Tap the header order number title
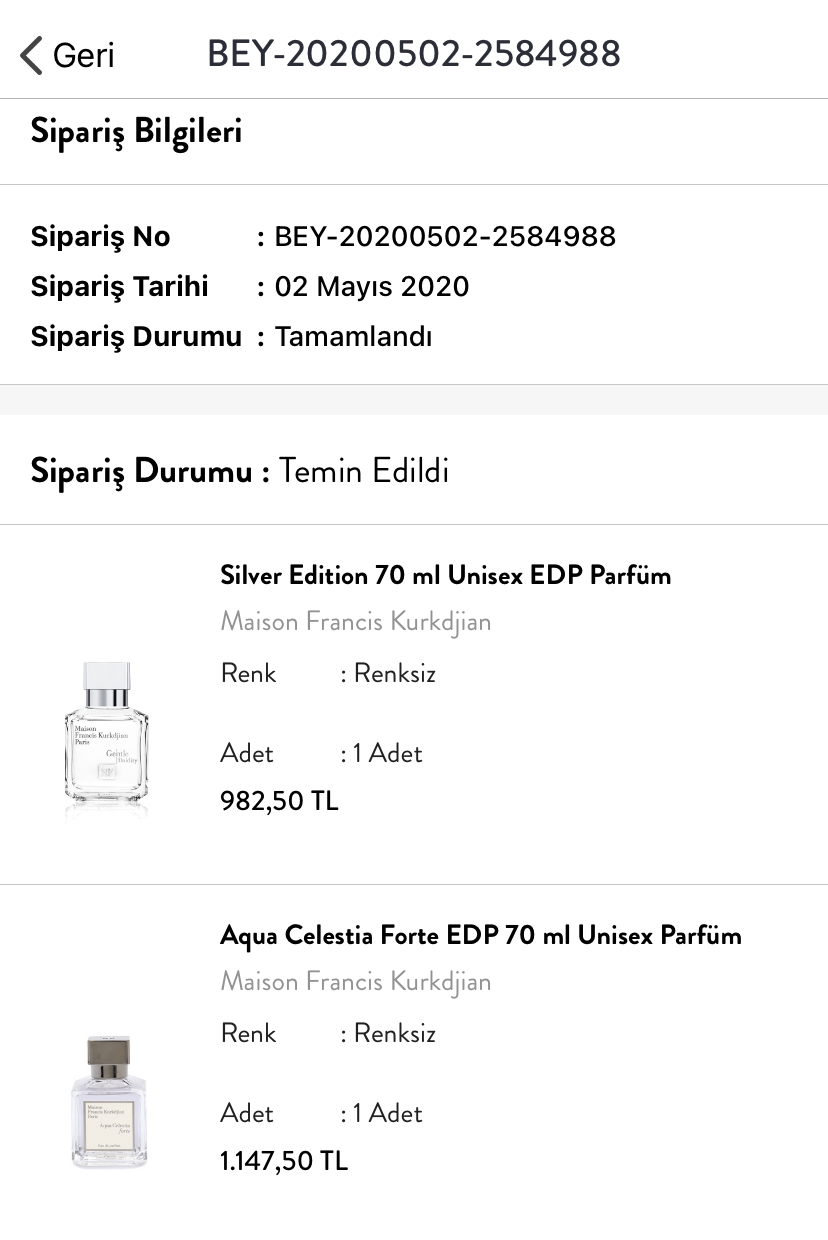 (414, 54)
